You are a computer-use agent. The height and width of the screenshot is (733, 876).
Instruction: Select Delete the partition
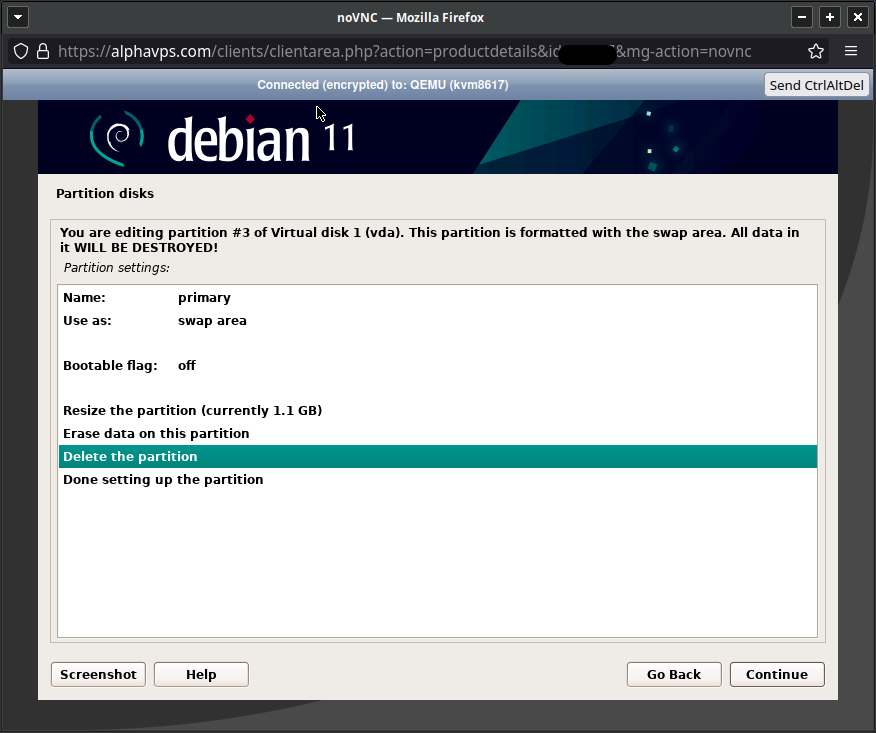click(437, 456)
